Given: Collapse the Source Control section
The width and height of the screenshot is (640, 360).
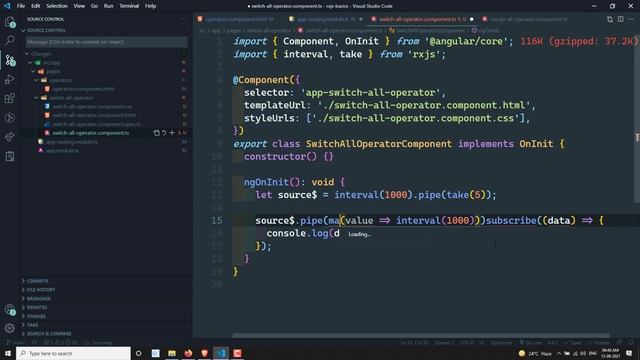Looking at the screenshot, I should pos(23,31).
